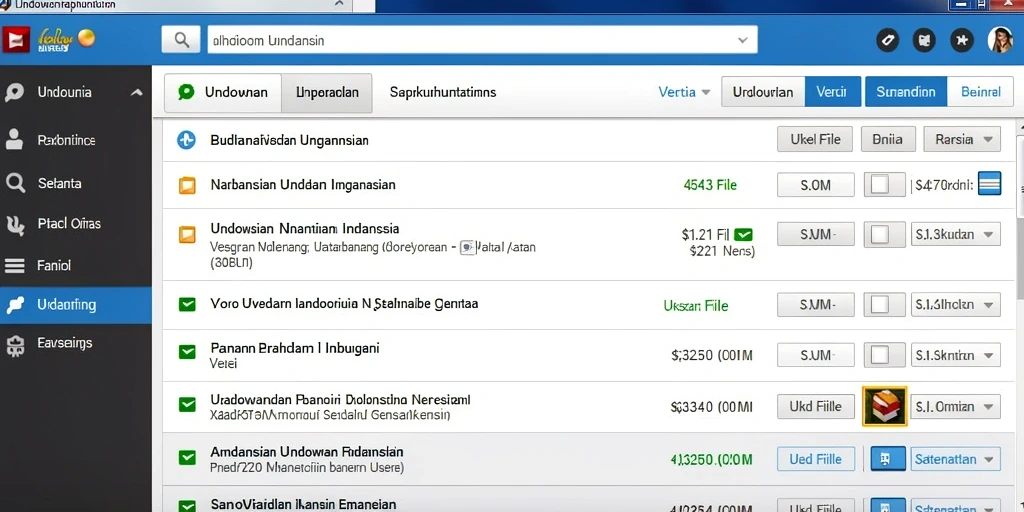Click the star icon in top bar
The height and width of the screenshot is (512, 1024).
[x=961, y=40]
